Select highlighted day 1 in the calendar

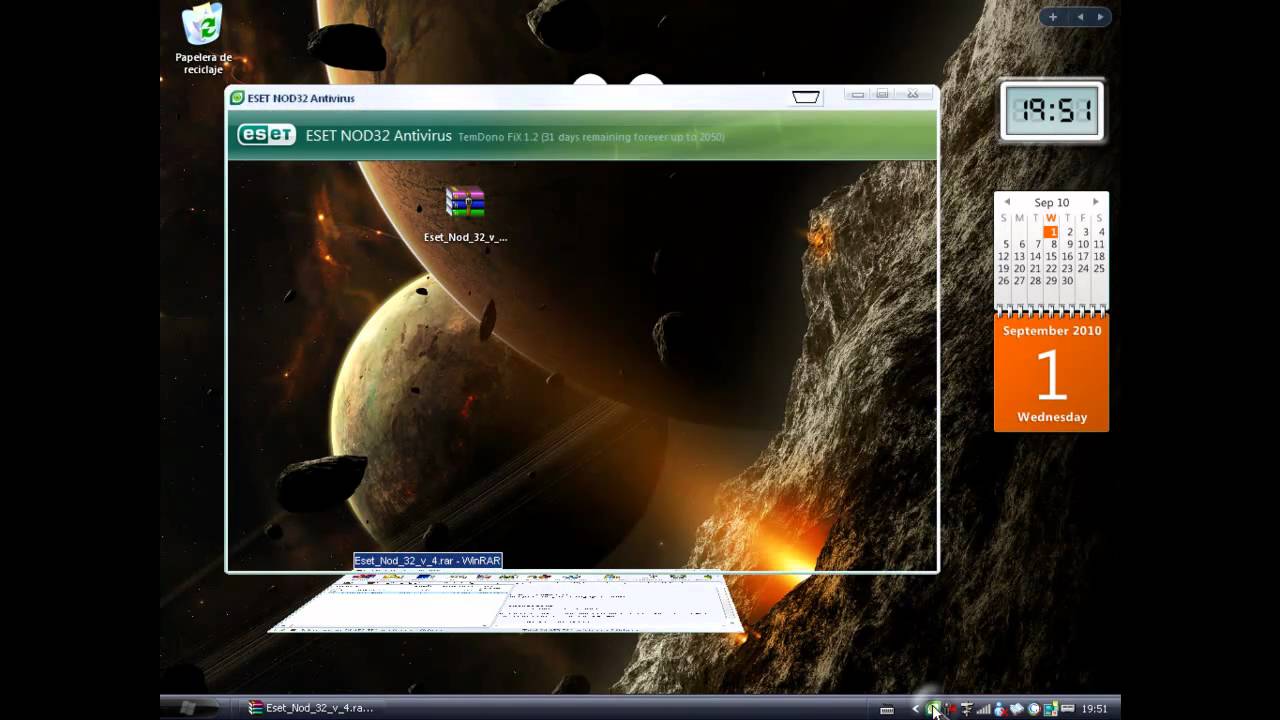(x=1051, y=232)
